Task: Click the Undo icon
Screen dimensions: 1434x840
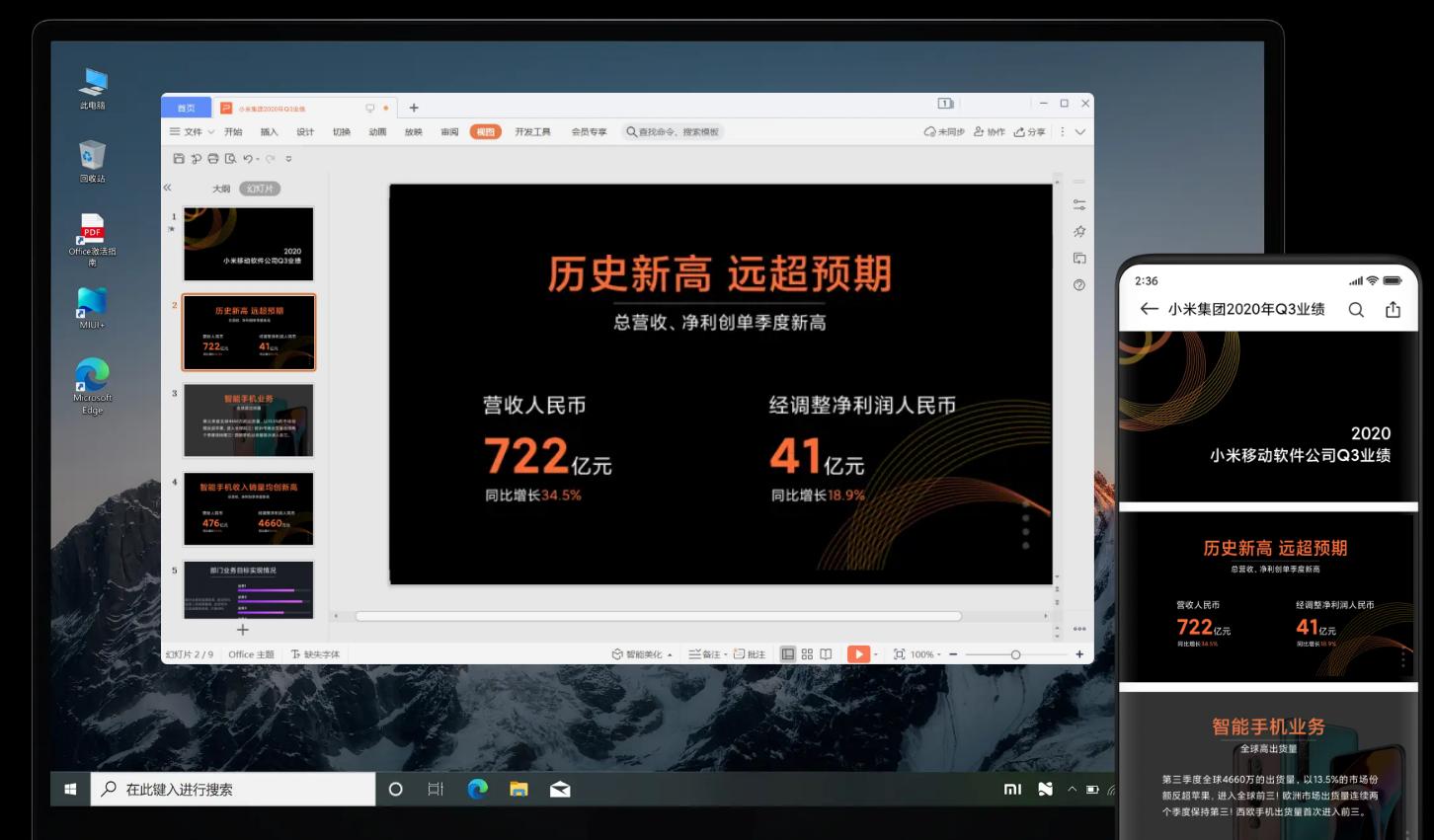Action: point(249,158)
